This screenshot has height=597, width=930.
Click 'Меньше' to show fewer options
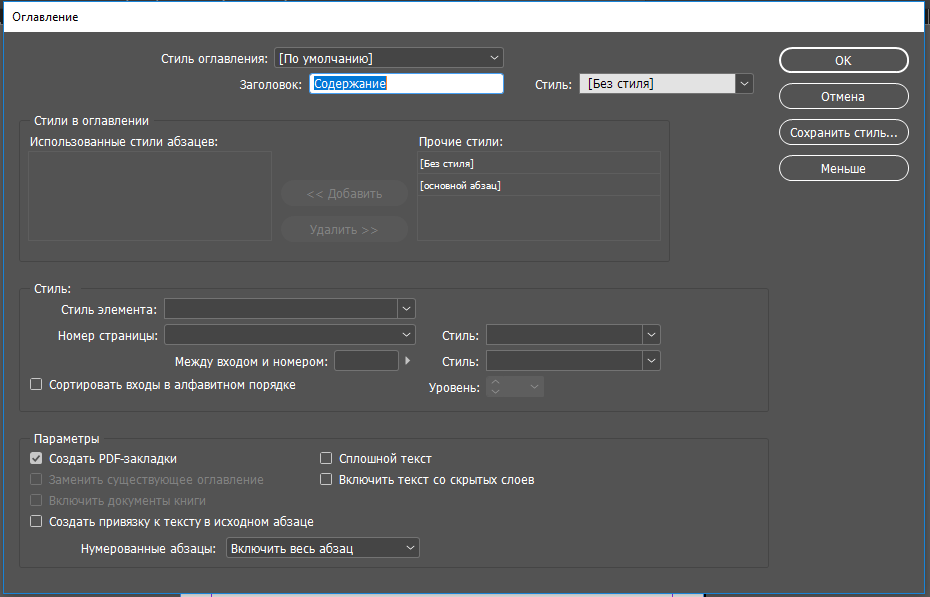843,169
